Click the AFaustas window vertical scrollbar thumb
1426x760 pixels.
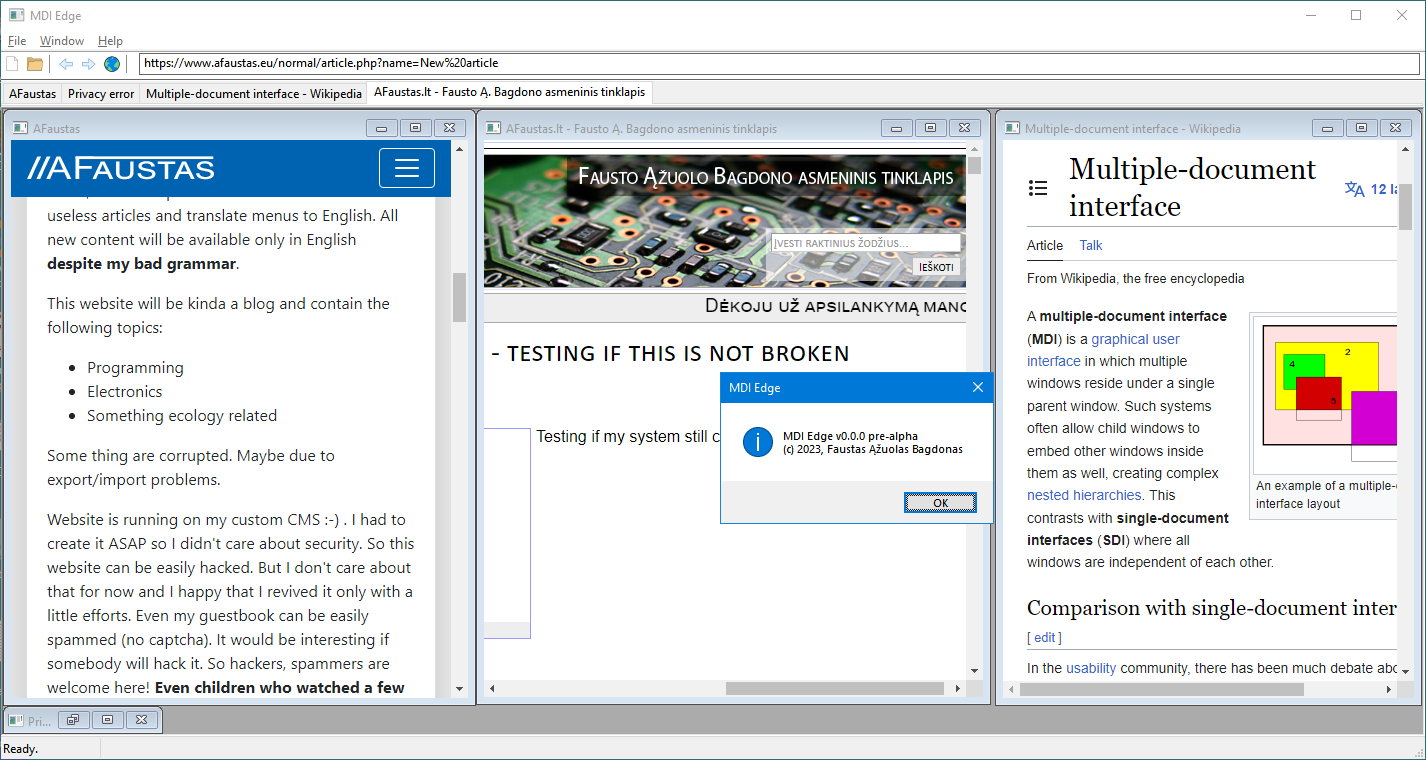(460, 297)
